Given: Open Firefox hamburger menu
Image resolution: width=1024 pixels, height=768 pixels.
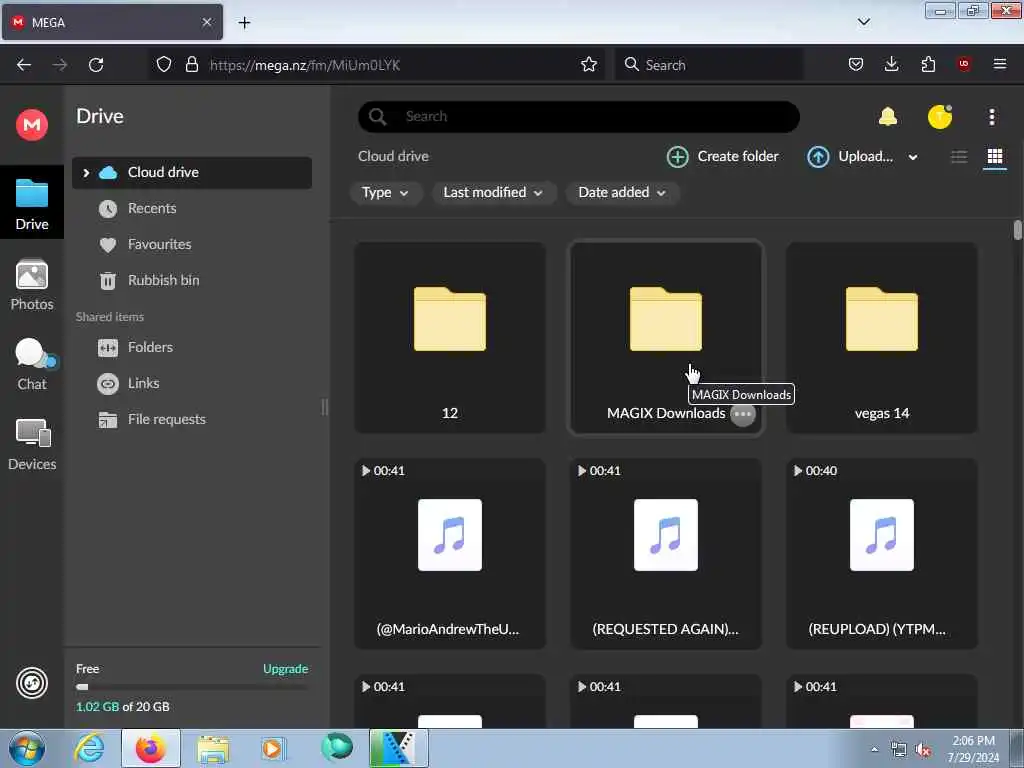Looking at the screenshot, I should click(1000, 64).
